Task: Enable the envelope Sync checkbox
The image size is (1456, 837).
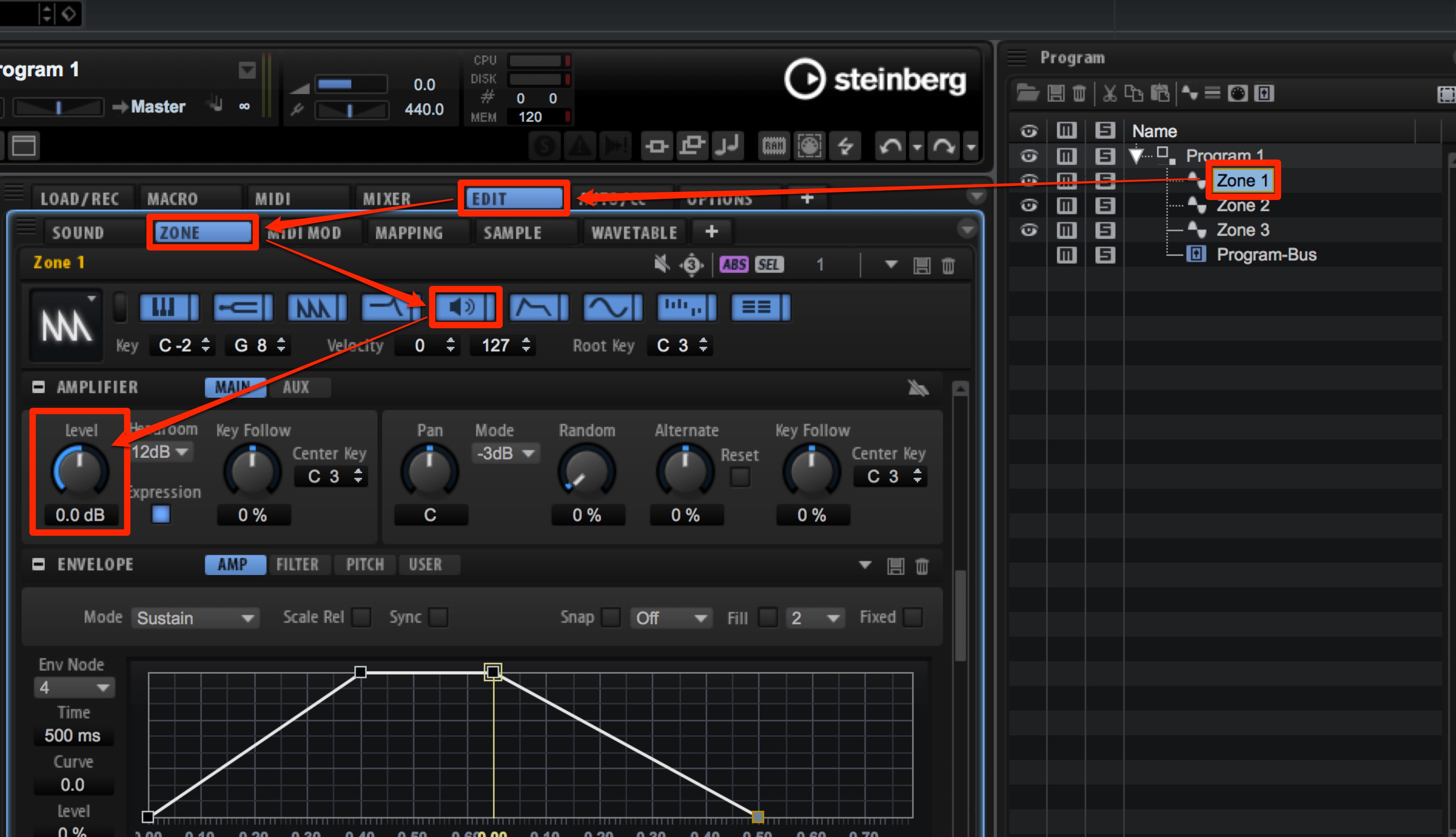Action: pyautogui.click(x=438, y=617)
